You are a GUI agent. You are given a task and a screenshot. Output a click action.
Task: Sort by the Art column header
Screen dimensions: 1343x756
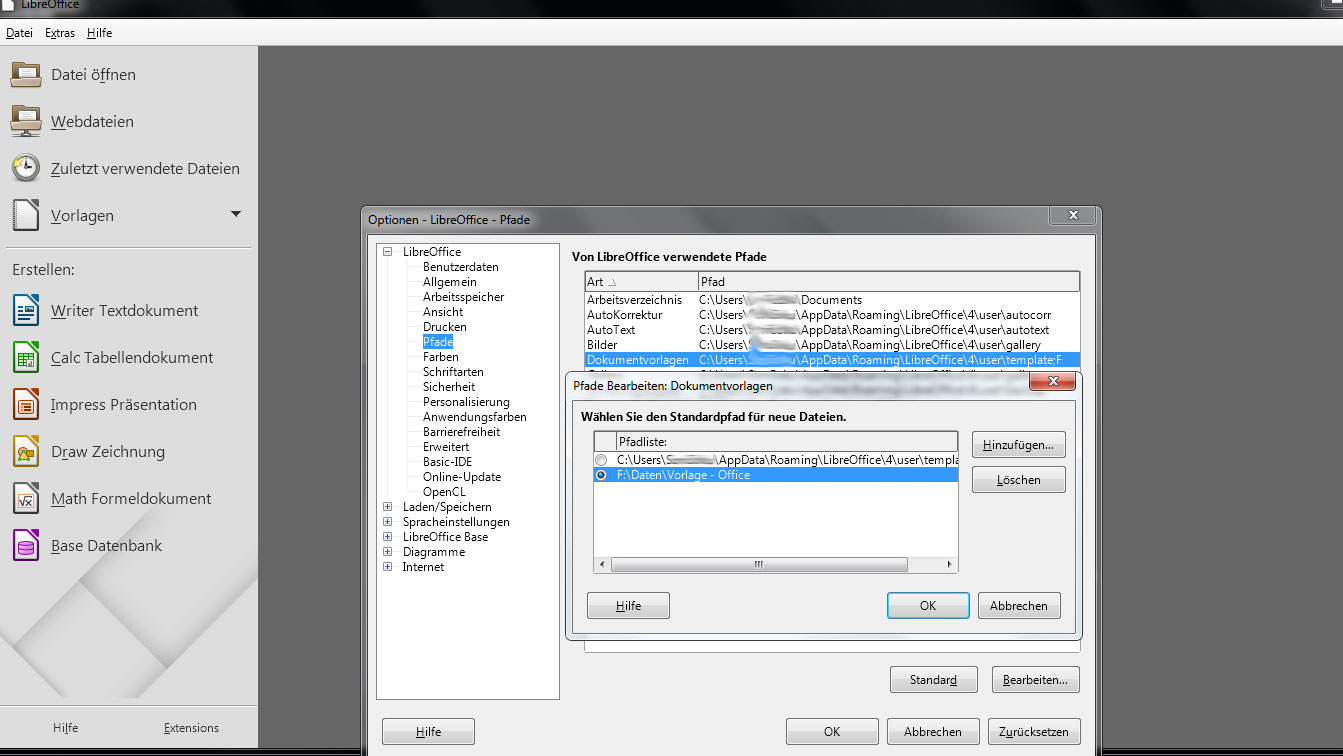(x=641, y=282)
